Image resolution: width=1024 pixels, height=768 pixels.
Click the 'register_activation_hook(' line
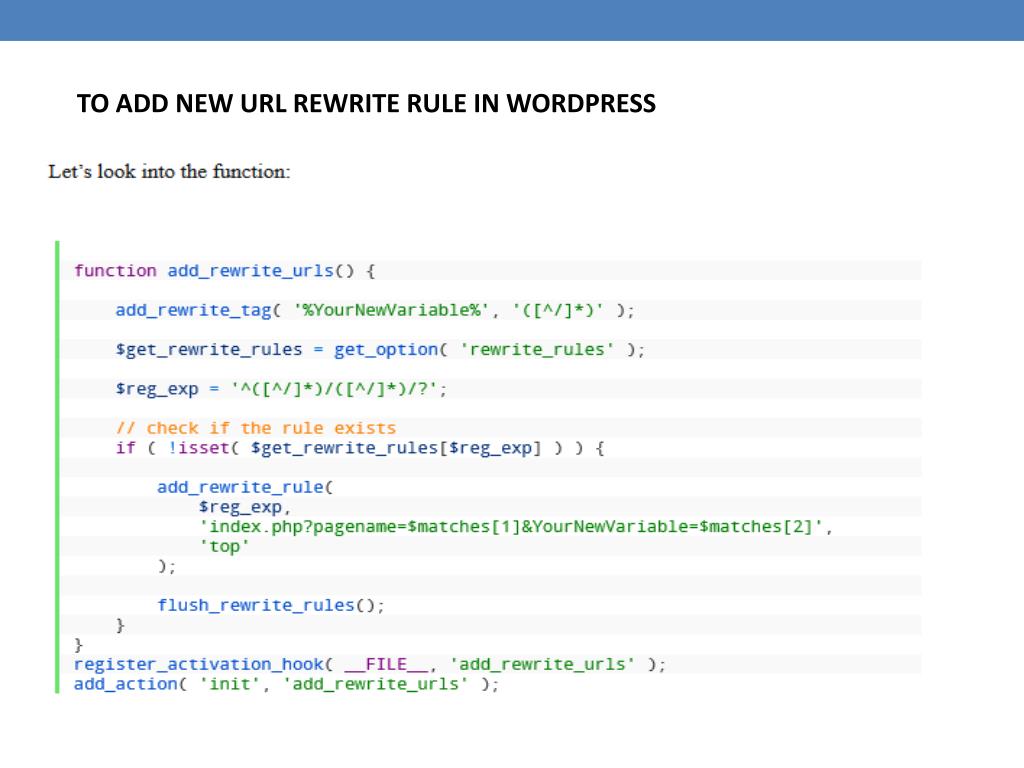(x=370, y=664)
